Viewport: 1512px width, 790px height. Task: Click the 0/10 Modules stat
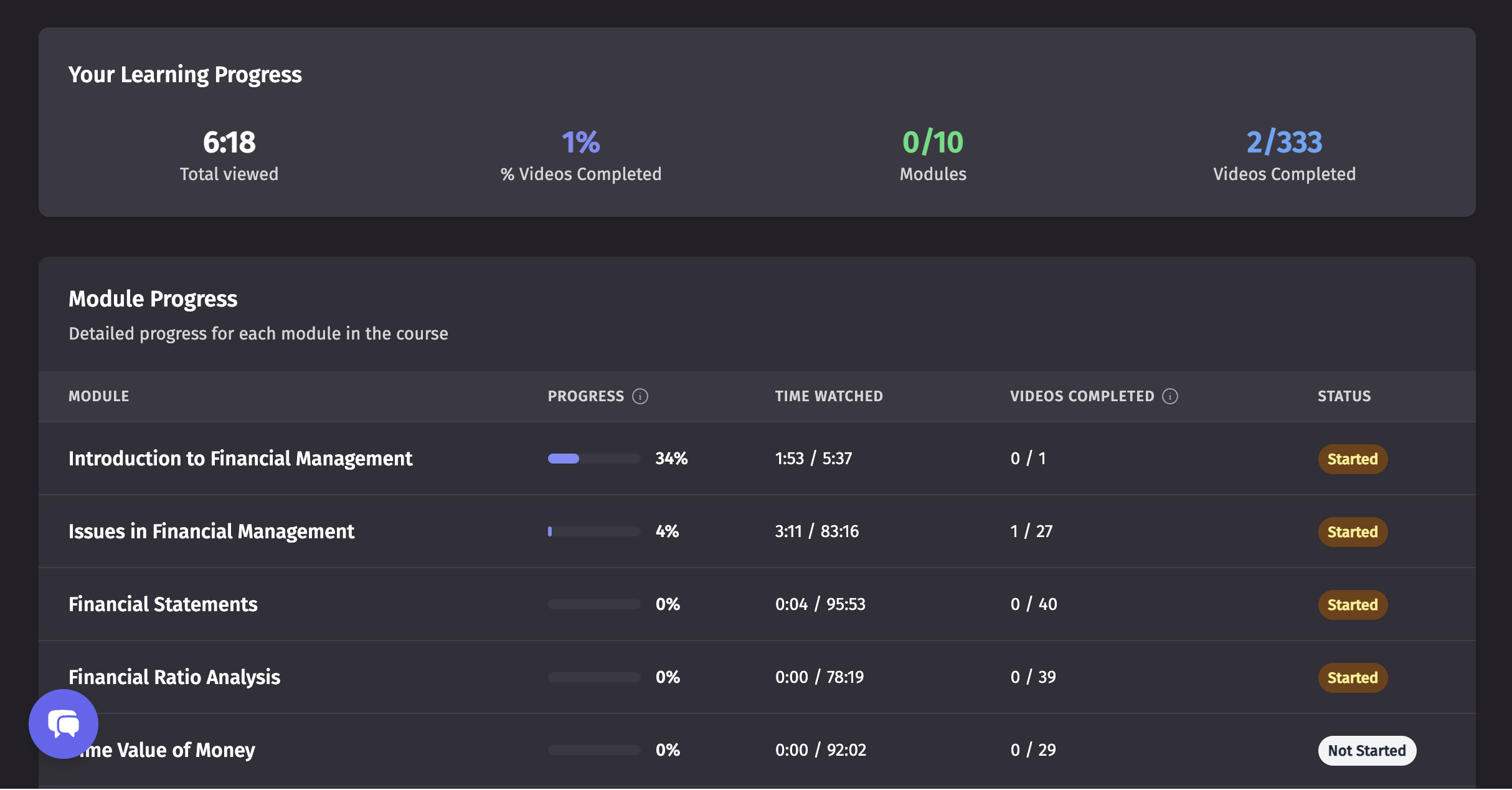[933, 142]
